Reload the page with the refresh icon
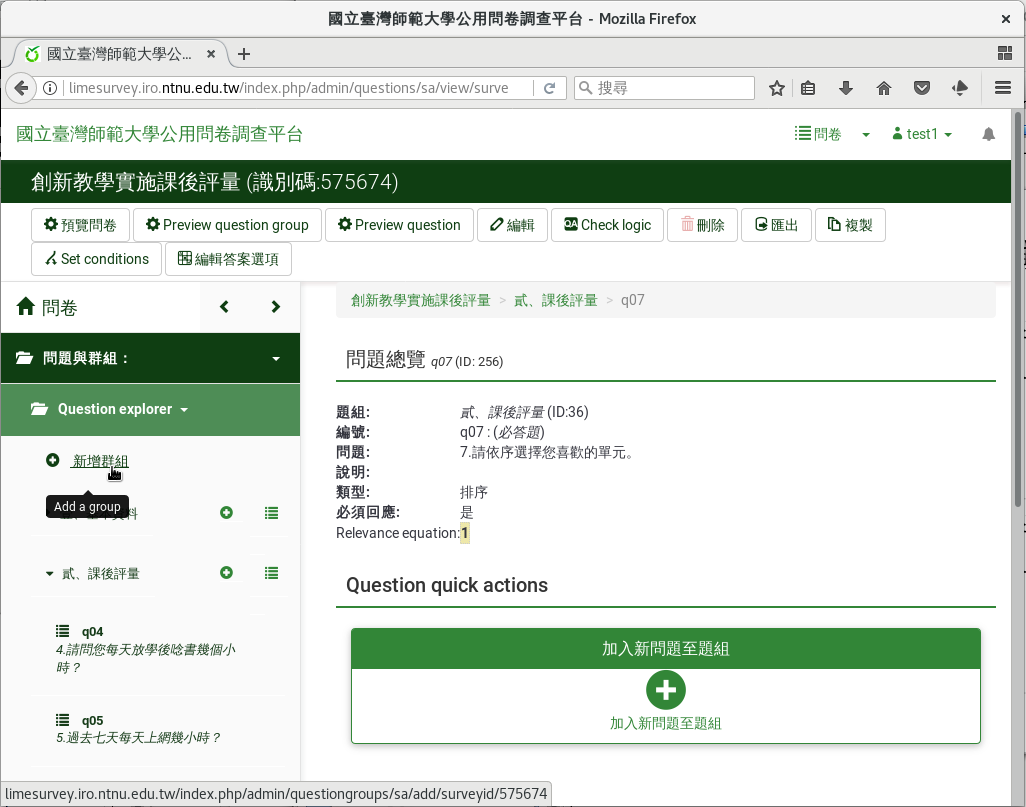The width and height of the screenshot is (1026, 807). pyautogui.click(x=550, y=88)
